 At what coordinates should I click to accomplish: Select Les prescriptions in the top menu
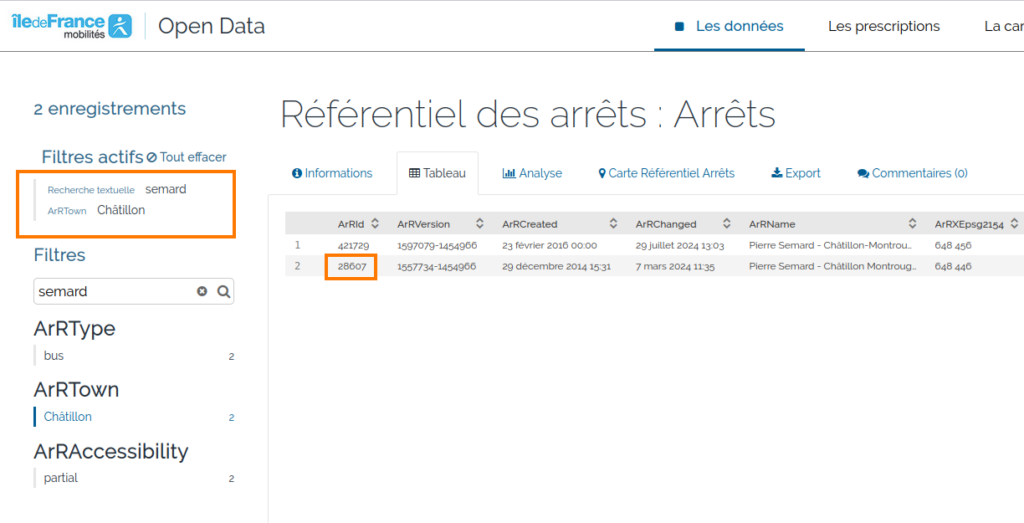[x=883, y=26]
